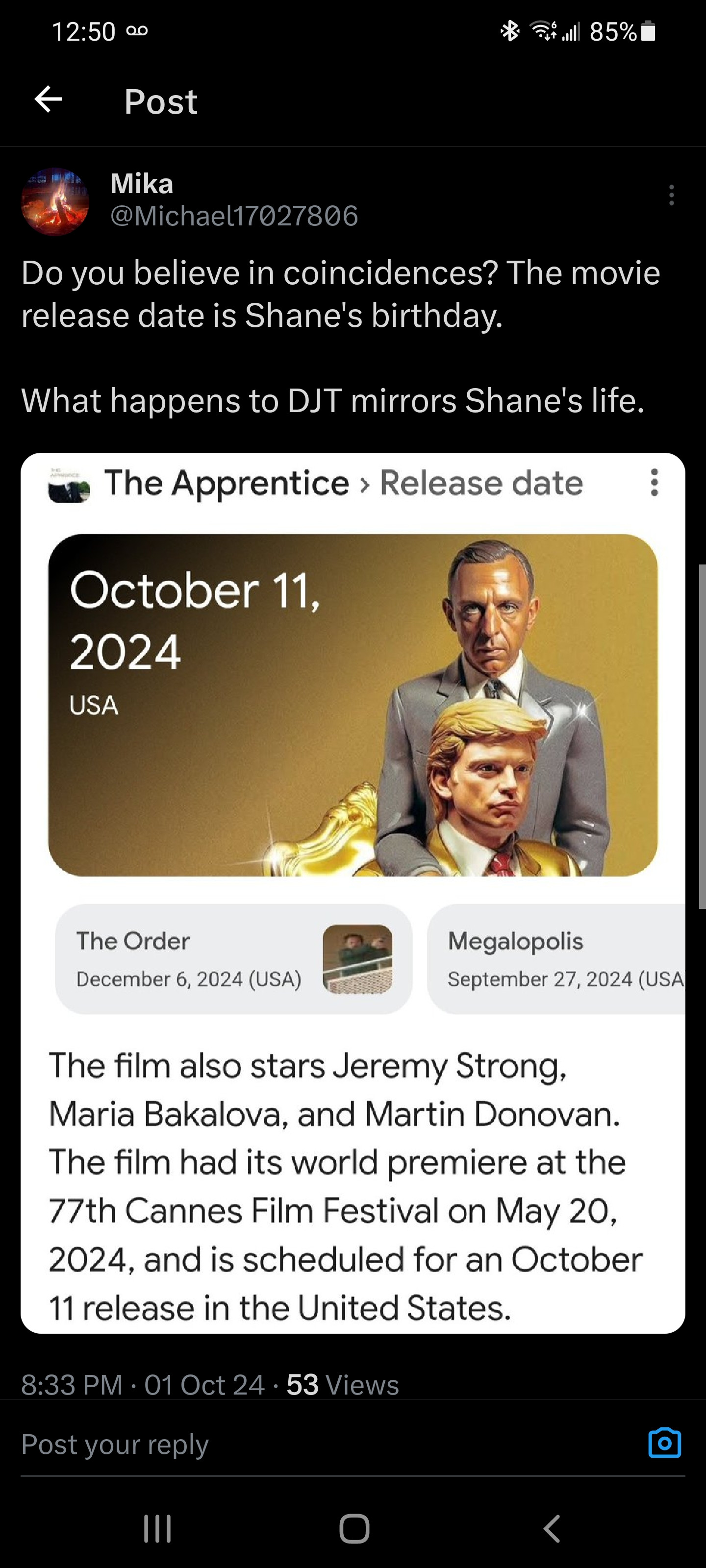Image resolution: width=706 pixels, height=1568 pixels.
Task: Open the post's three-dot options menu
Action: pos(671,196)
